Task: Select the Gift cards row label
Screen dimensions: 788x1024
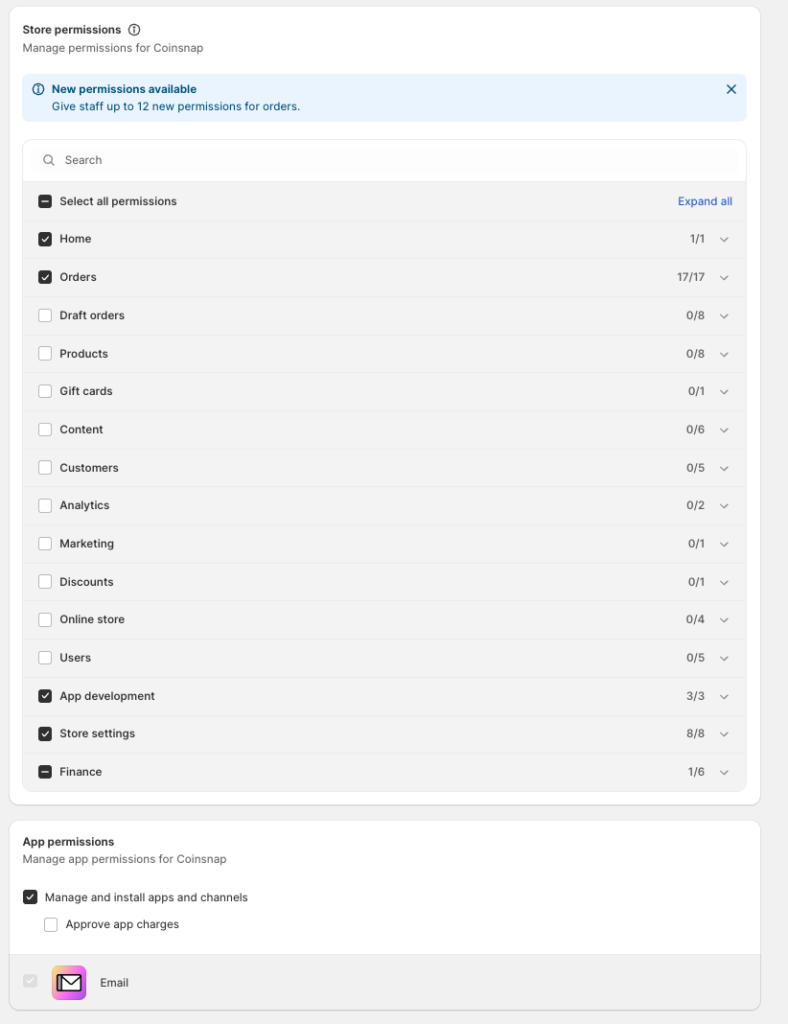Action: [x=86, y=391]
